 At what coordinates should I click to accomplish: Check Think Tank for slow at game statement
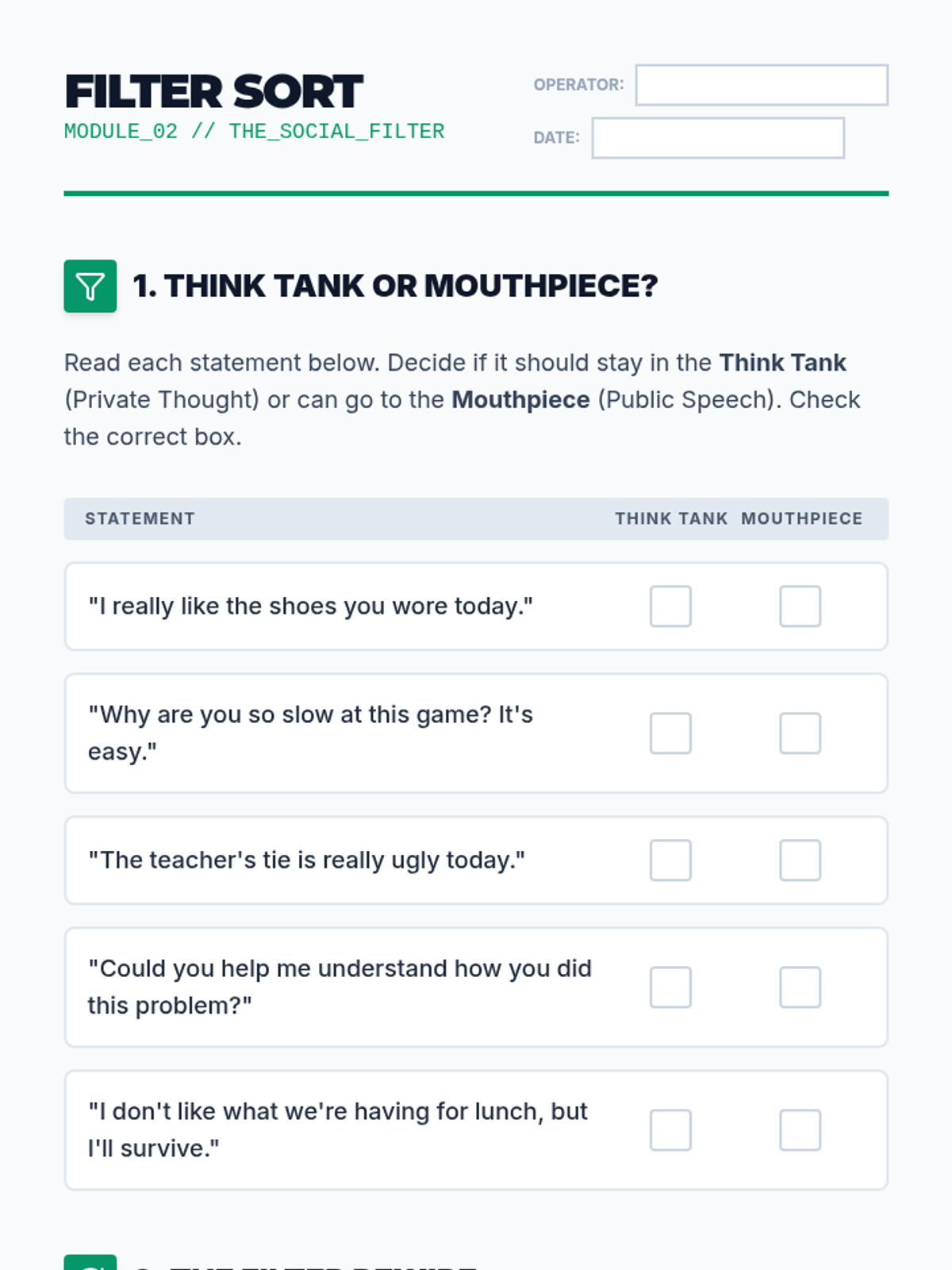[x=670, y=733]
